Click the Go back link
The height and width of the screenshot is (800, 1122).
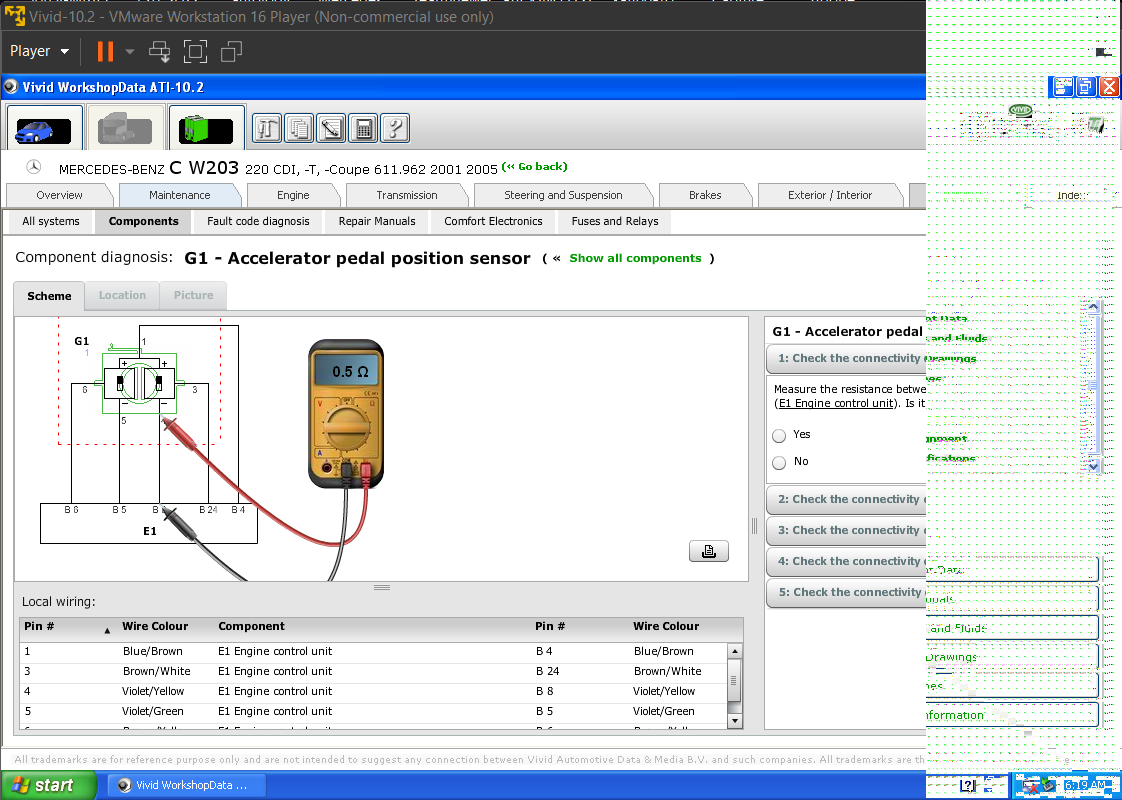535,167
